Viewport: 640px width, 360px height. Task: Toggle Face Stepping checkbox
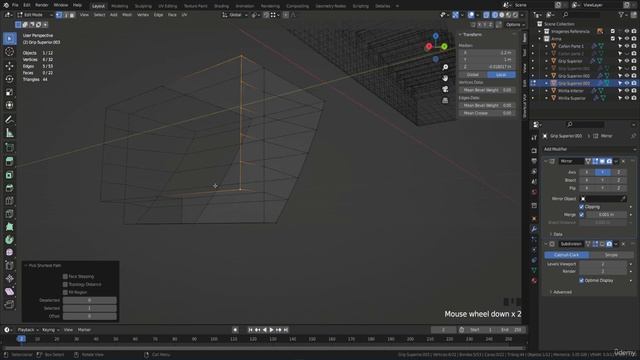click(x=65, y=276)
